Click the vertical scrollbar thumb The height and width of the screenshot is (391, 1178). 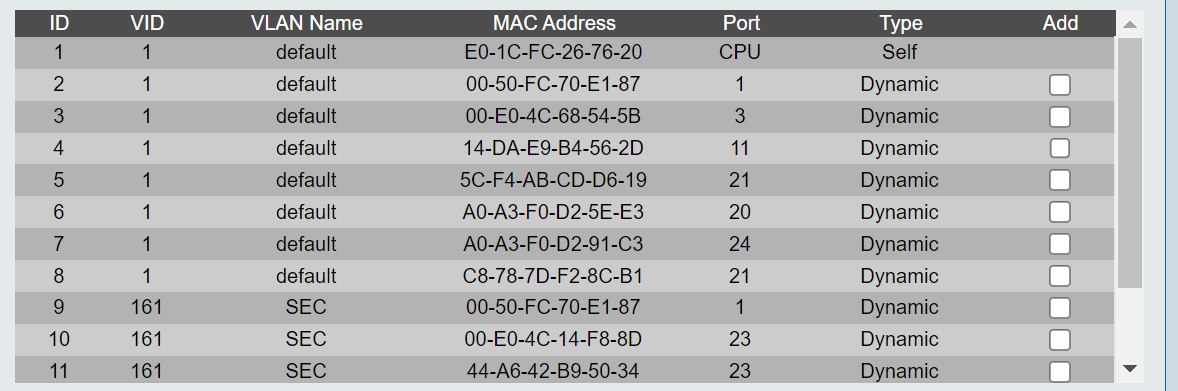[1129, 162]
